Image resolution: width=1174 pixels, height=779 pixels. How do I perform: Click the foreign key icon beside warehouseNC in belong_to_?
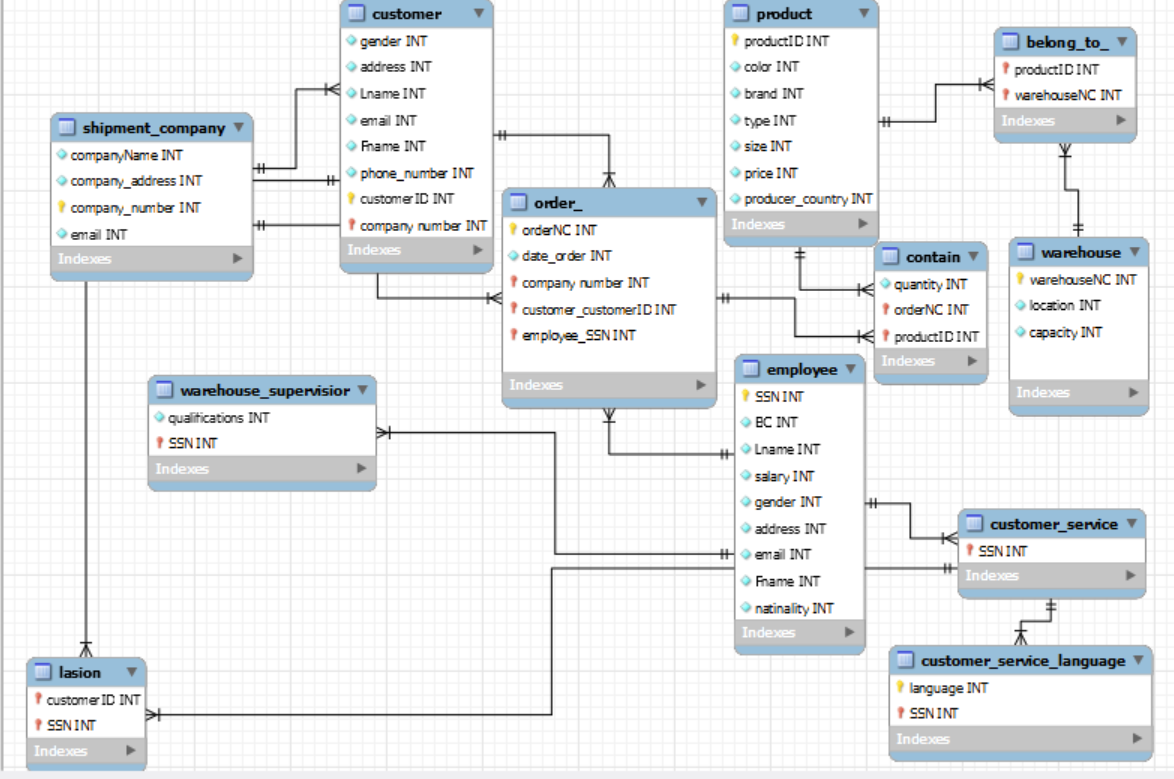1007,96
